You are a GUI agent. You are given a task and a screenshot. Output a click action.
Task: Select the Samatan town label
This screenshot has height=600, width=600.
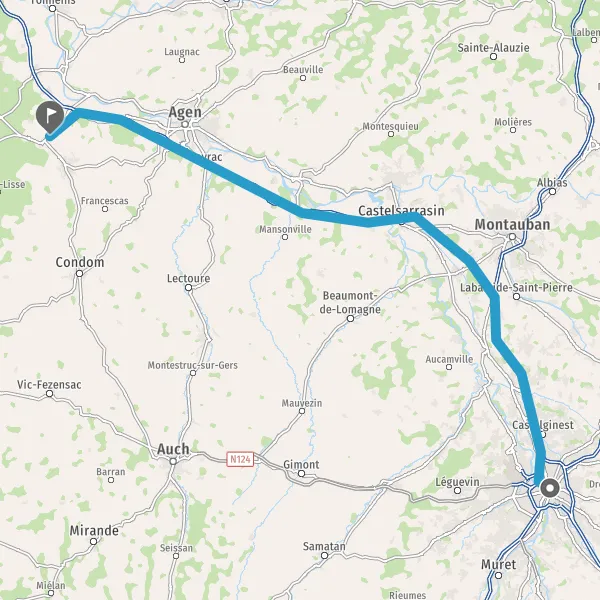(x=324, y=546)
